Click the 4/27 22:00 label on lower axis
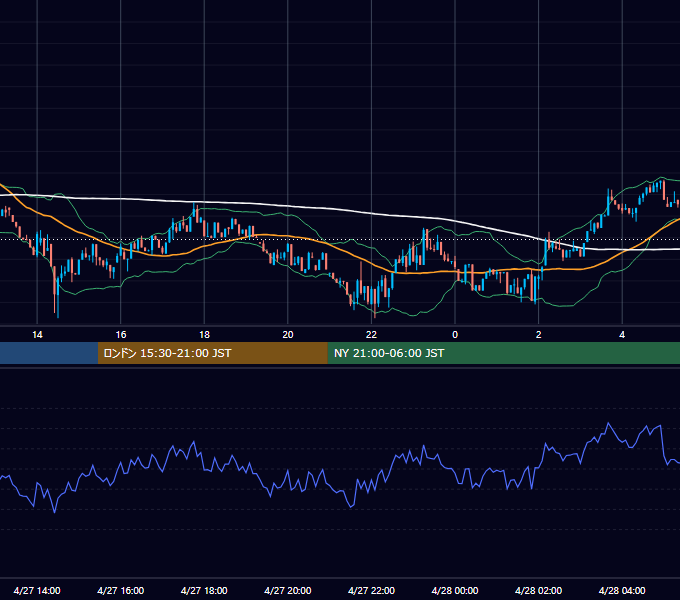The image size is (680, 600). pyautogui.click(x=371, y=590)
